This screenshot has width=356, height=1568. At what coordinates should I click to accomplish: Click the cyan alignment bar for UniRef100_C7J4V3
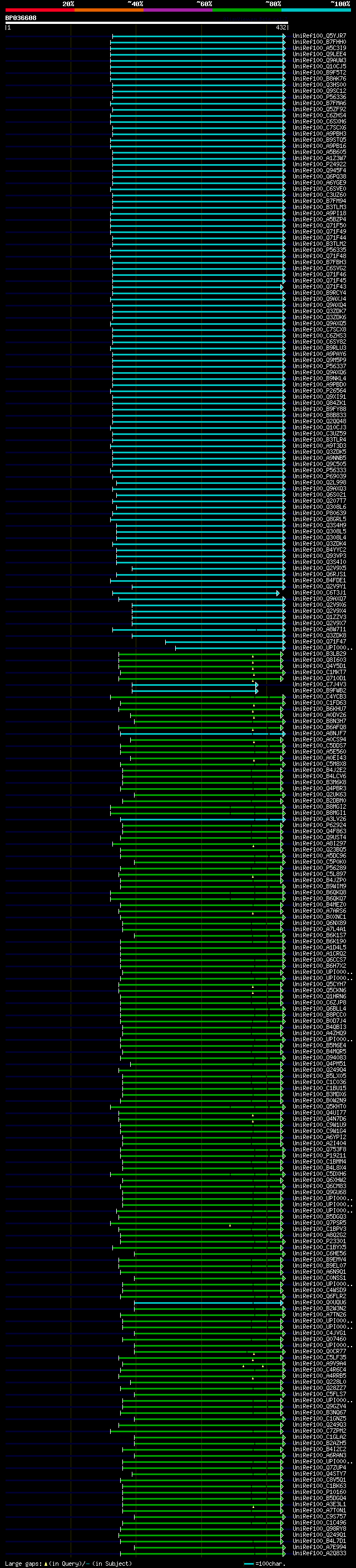click(195, 685)
